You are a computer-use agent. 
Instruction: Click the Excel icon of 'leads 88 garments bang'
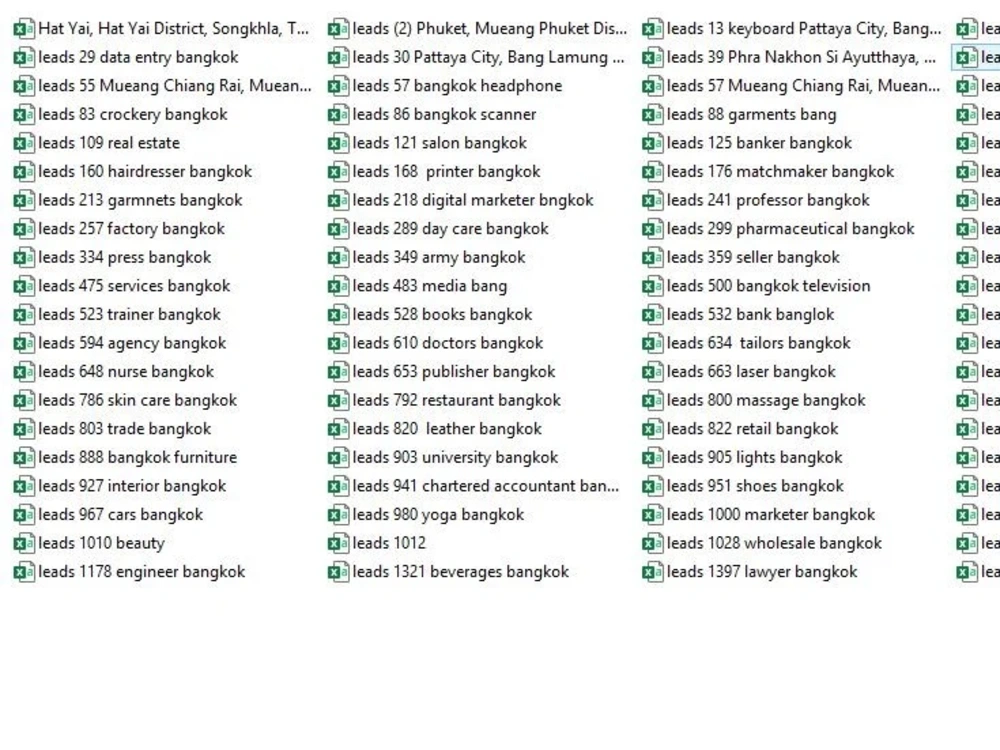[652, 115]
